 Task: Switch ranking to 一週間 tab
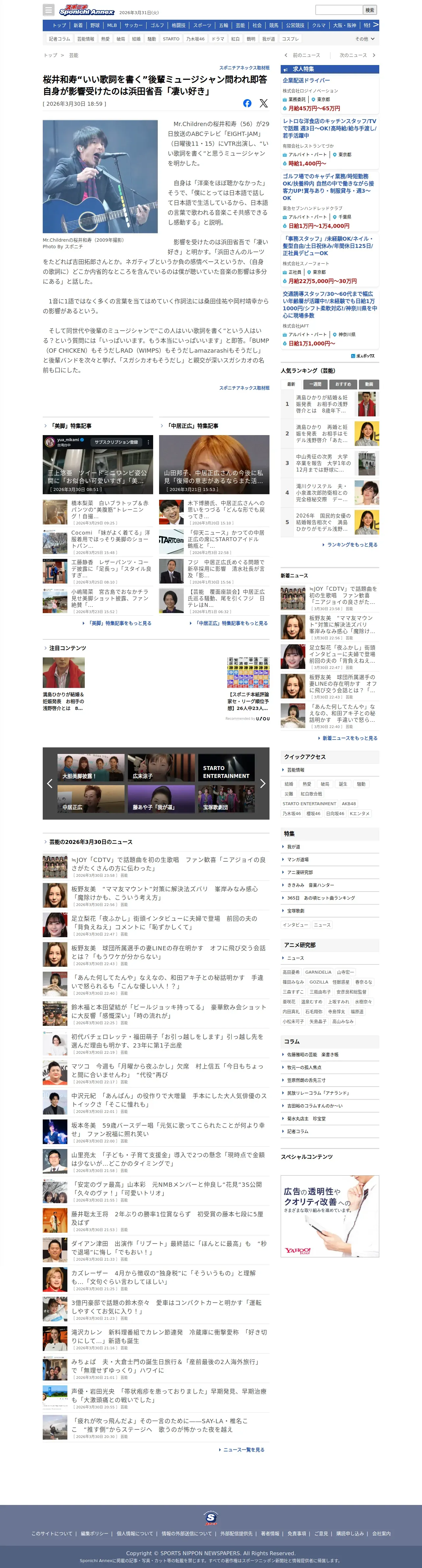(316, 384)
